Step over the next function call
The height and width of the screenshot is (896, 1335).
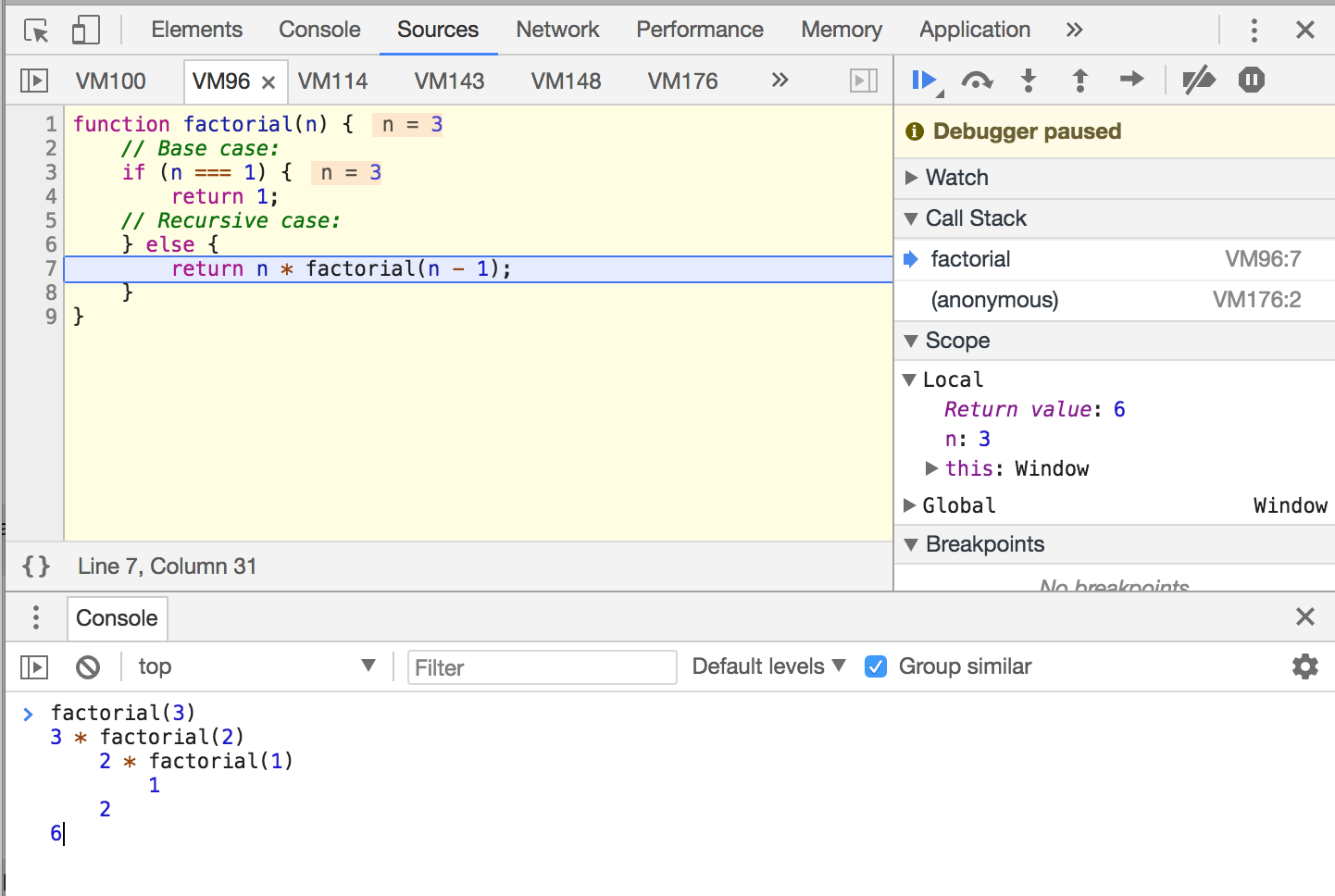click(x=977, y=81)
